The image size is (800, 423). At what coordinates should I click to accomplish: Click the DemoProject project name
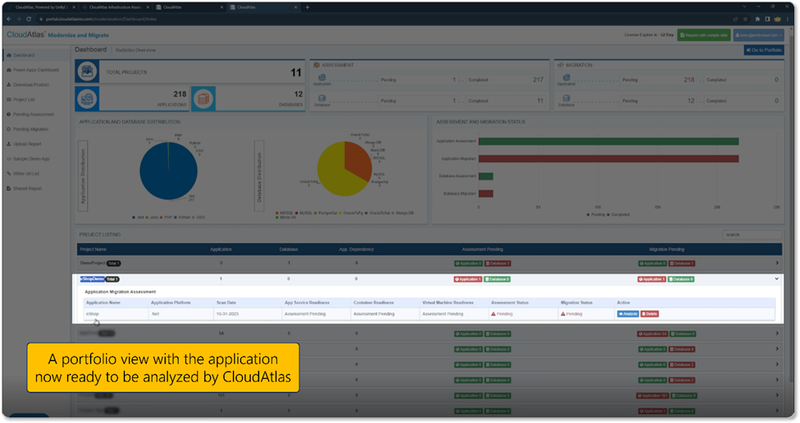[92, 263]
